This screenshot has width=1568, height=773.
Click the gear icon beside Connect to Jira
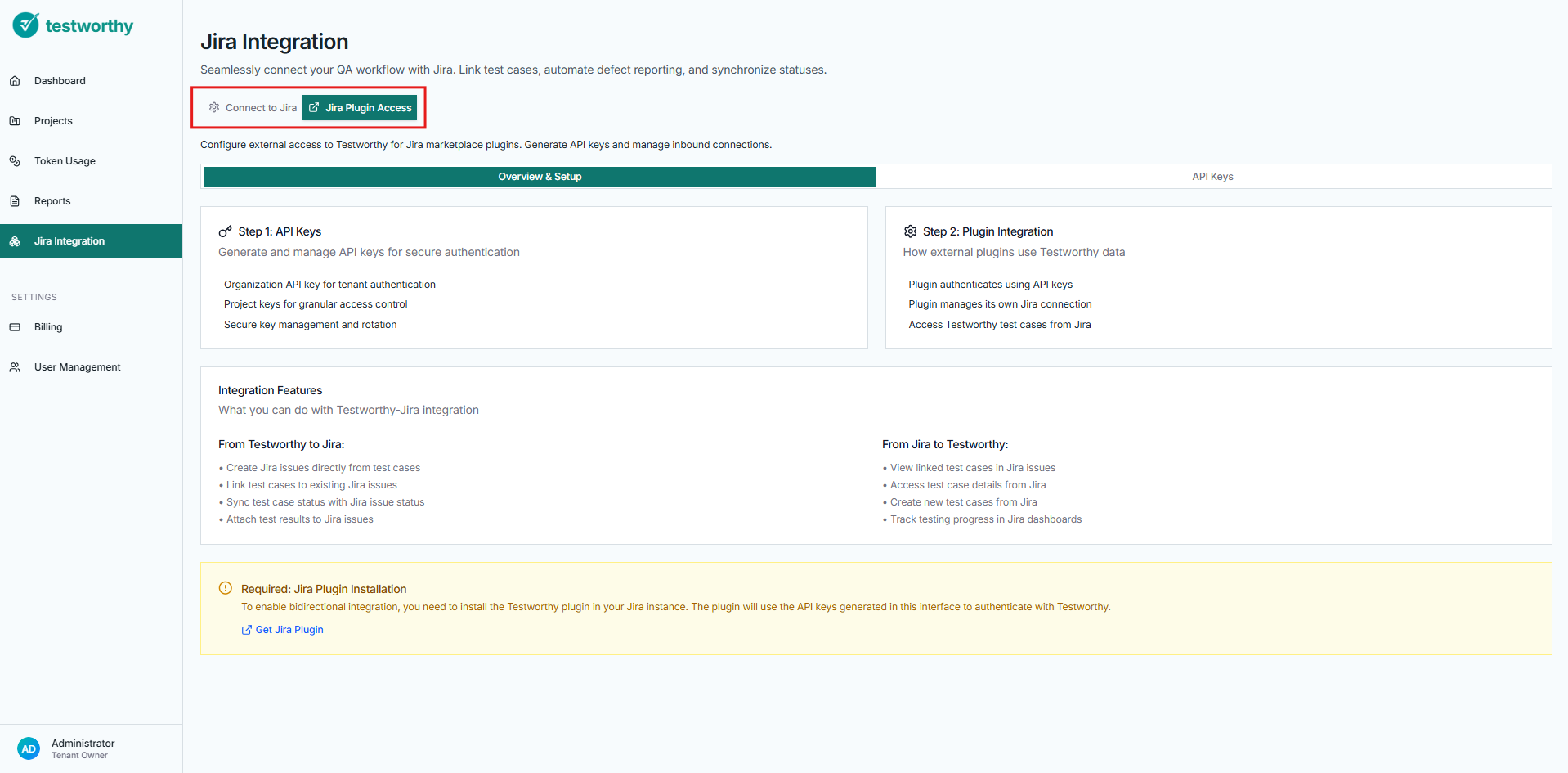214,107
